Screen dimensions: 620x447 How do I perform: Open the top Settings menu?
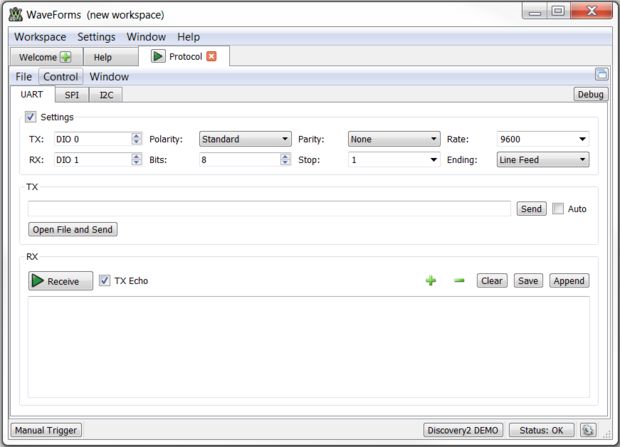[x=96, y=37]
